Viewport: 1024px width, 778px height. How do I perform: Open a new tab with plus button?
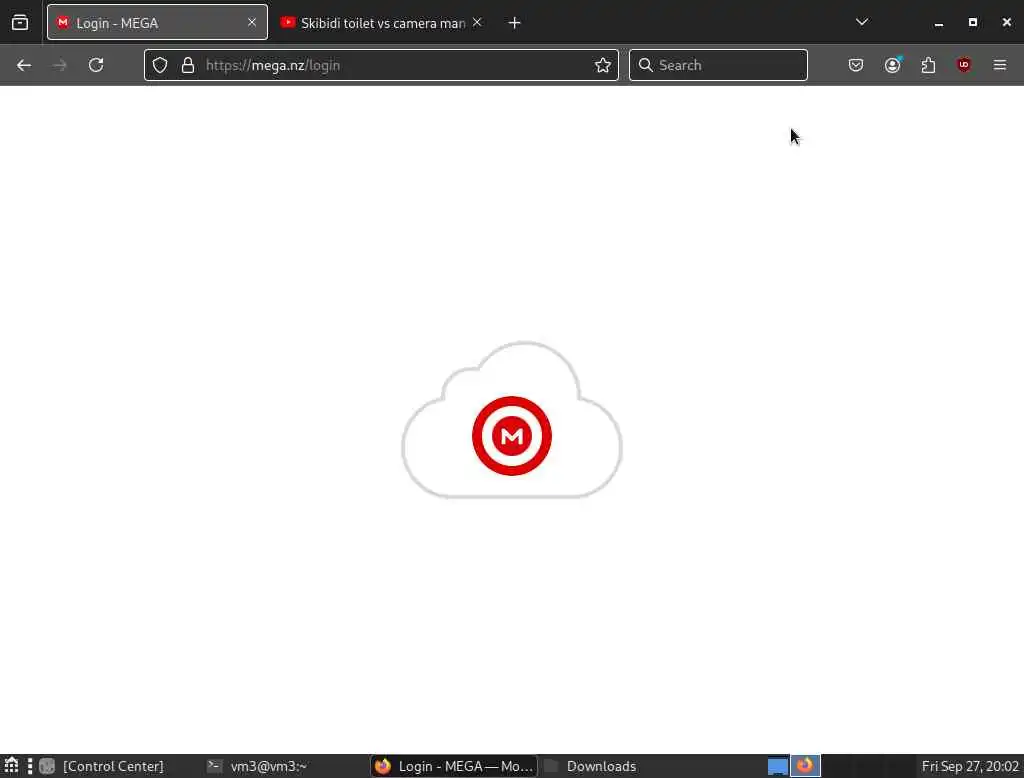[515, 23]
